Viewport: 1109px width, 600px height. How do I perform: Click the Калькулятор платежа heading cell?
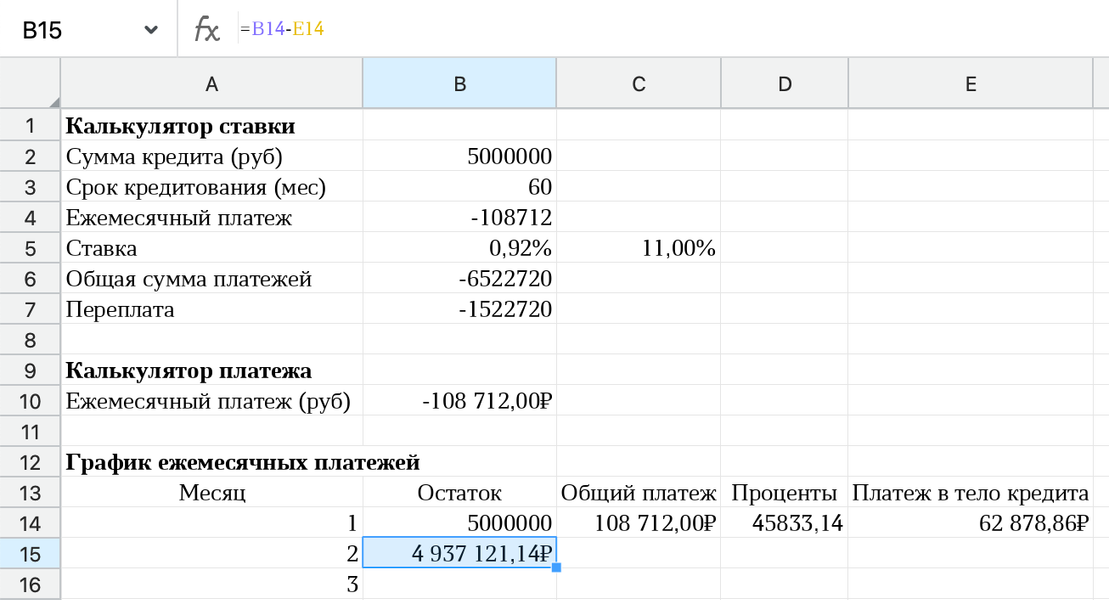[x=211, y=371]
